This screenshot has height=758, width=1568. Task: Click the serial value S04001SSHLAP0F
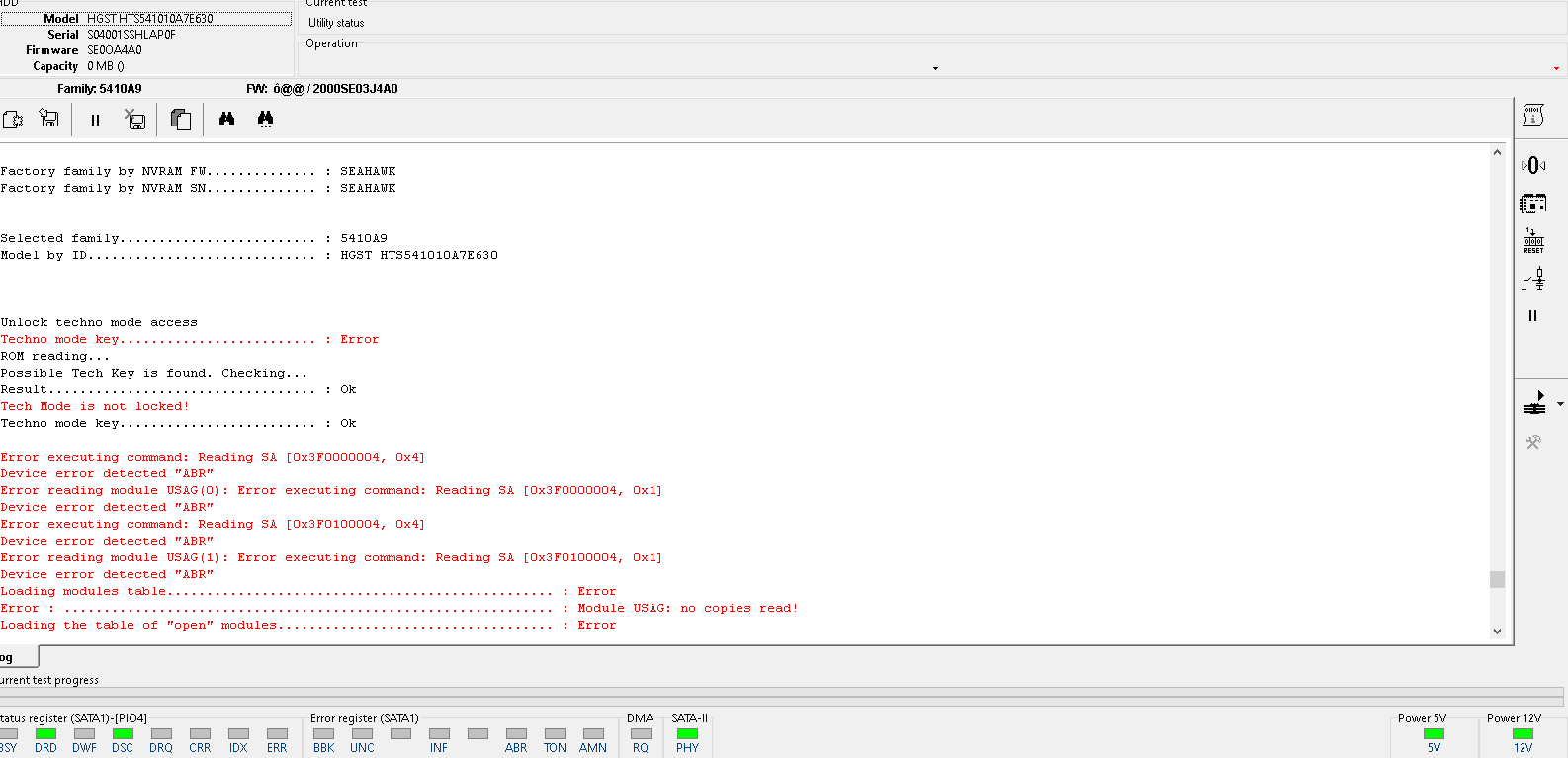(131, 35)
